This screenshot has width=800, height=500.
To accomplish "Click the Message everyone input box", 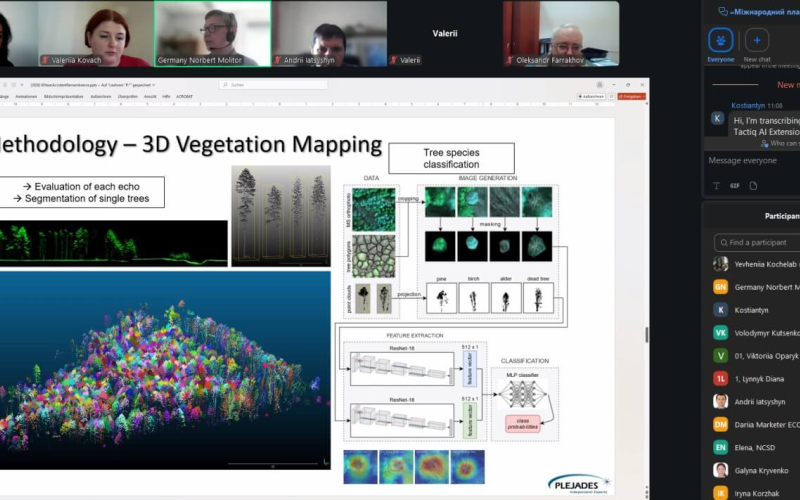I will click(x=754, y=161).
